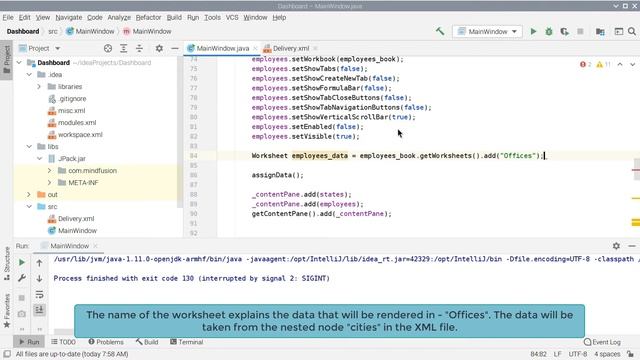Expand the com.mindfusion package
Viewport: 640px width, 360px height.
49,171
